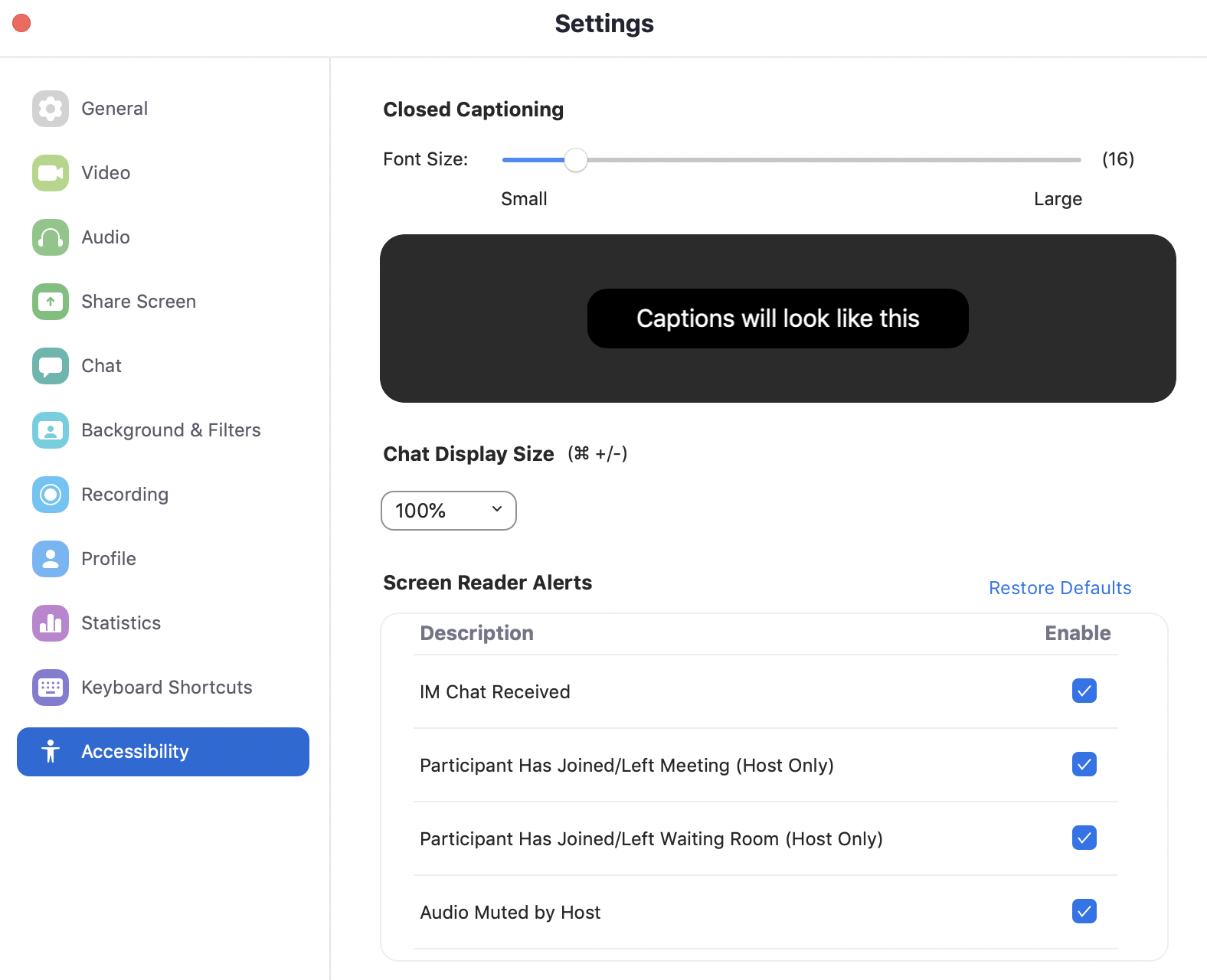
Task: Open Video settings via camera icon
Action: pos(51,173)
